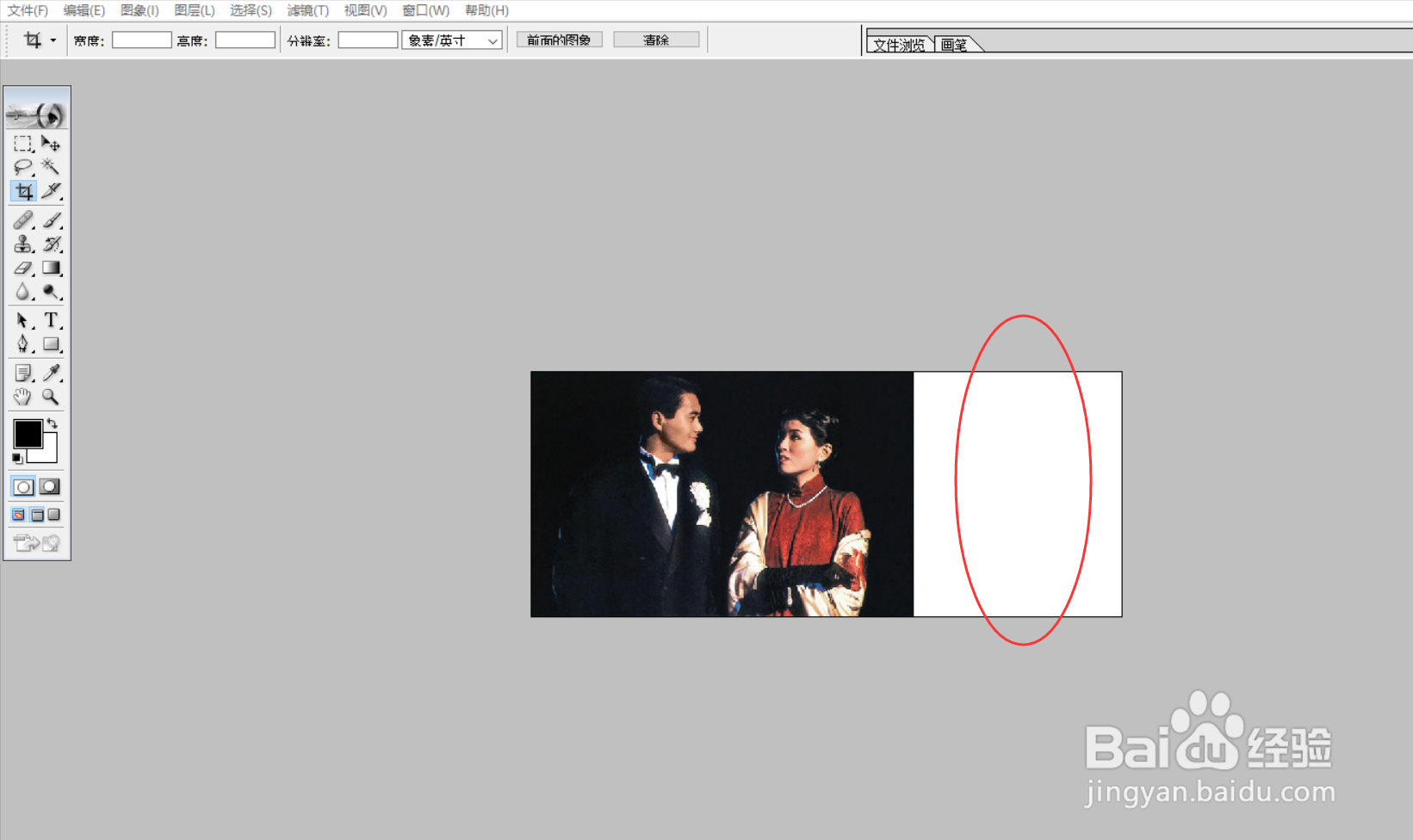Select the Zoom tool

pyautogui.click(x=52, y=397)
